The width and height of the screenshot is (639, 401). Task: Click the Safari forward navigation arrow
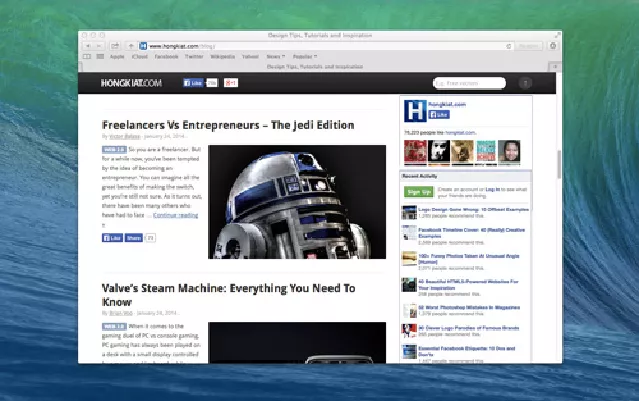click(x=99, y=45)
